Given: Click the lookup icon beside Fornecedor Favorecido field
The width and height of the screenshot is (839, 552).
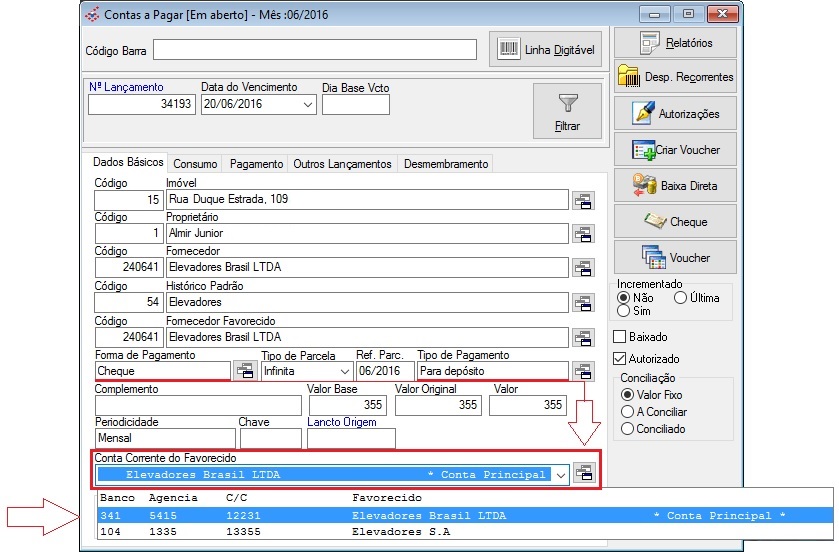Looking at the screenshot, I should click(x=583, y=337).
